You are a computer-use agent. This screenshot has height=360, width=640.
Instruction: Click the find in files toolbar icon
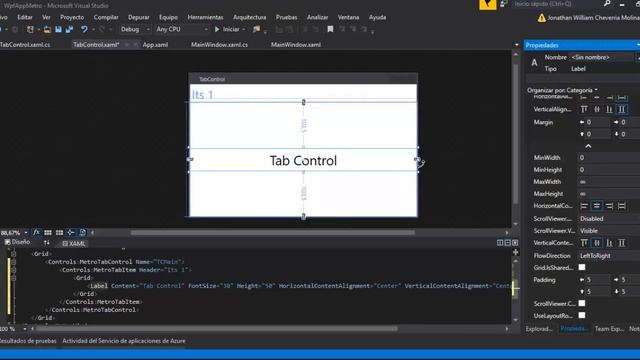256,29
